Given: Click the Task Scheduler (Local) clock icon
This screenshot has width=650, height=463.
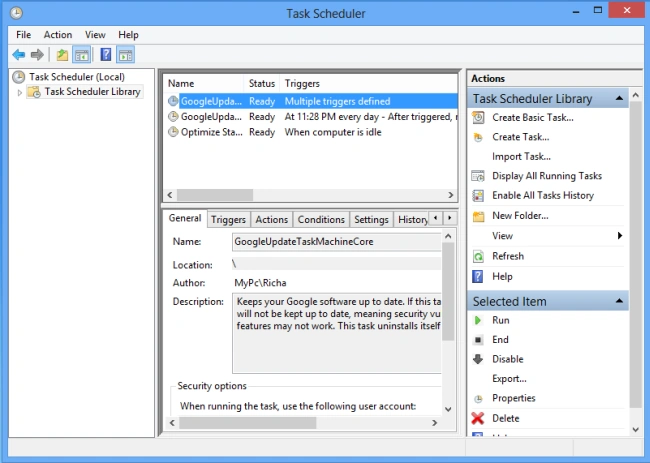Looking at the screenshot, I should (19, 77).
